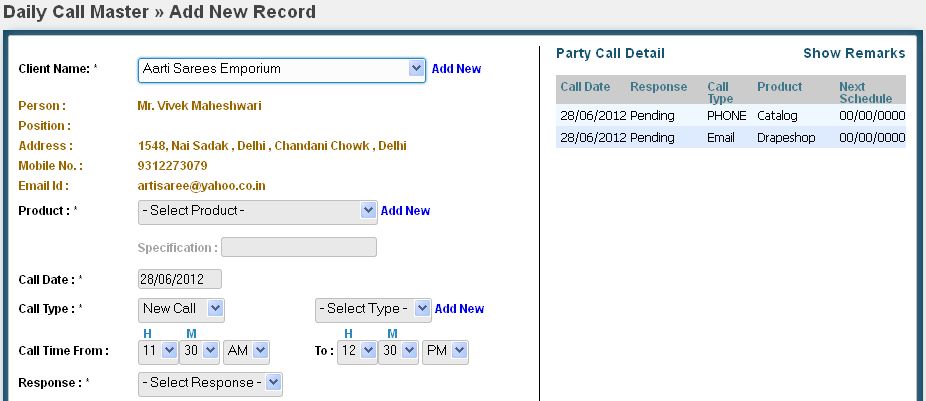The height and width of the screenshot is (401, 926).
Task: Click the Show Remarks link
Action: click(854, 54)
